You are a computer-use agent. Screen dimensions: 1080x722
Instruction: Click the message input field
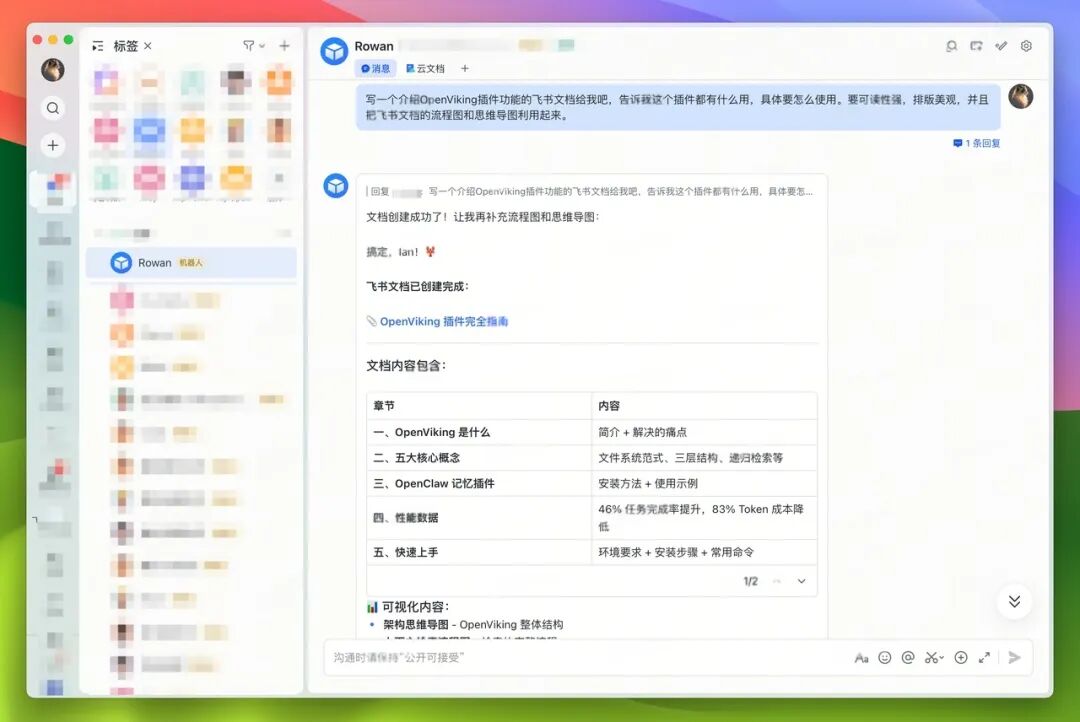click(x=585, y=658)
